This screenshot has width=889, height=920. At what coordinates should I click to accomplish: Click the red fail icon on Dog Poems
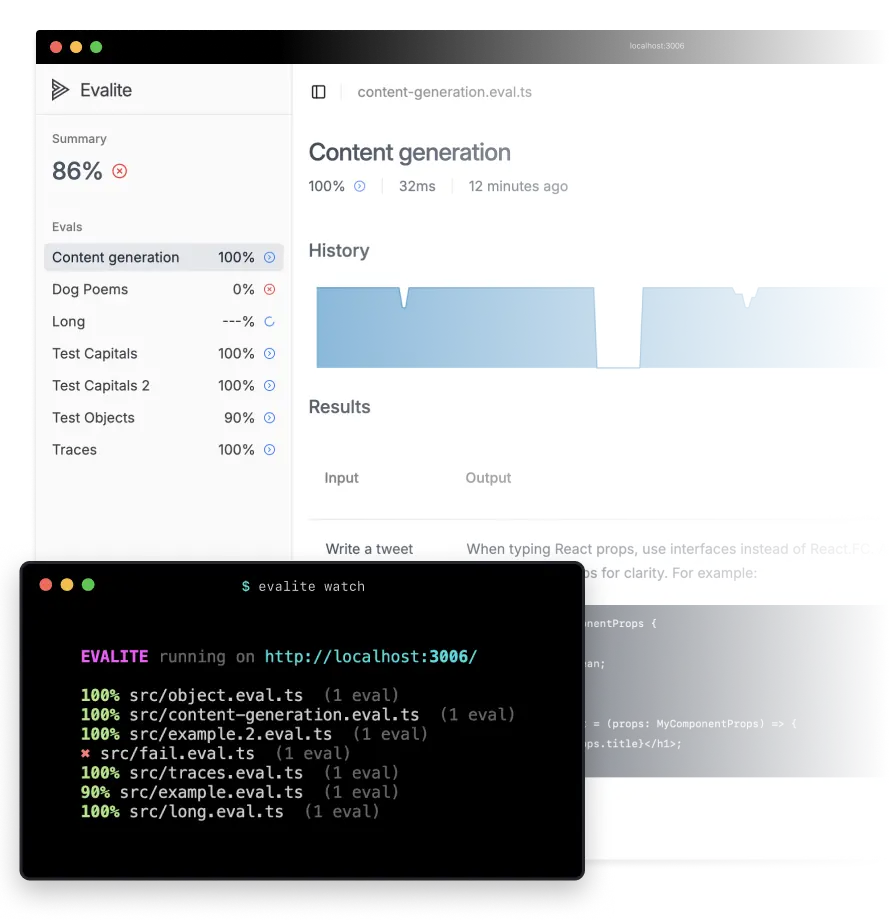point(269,289)
